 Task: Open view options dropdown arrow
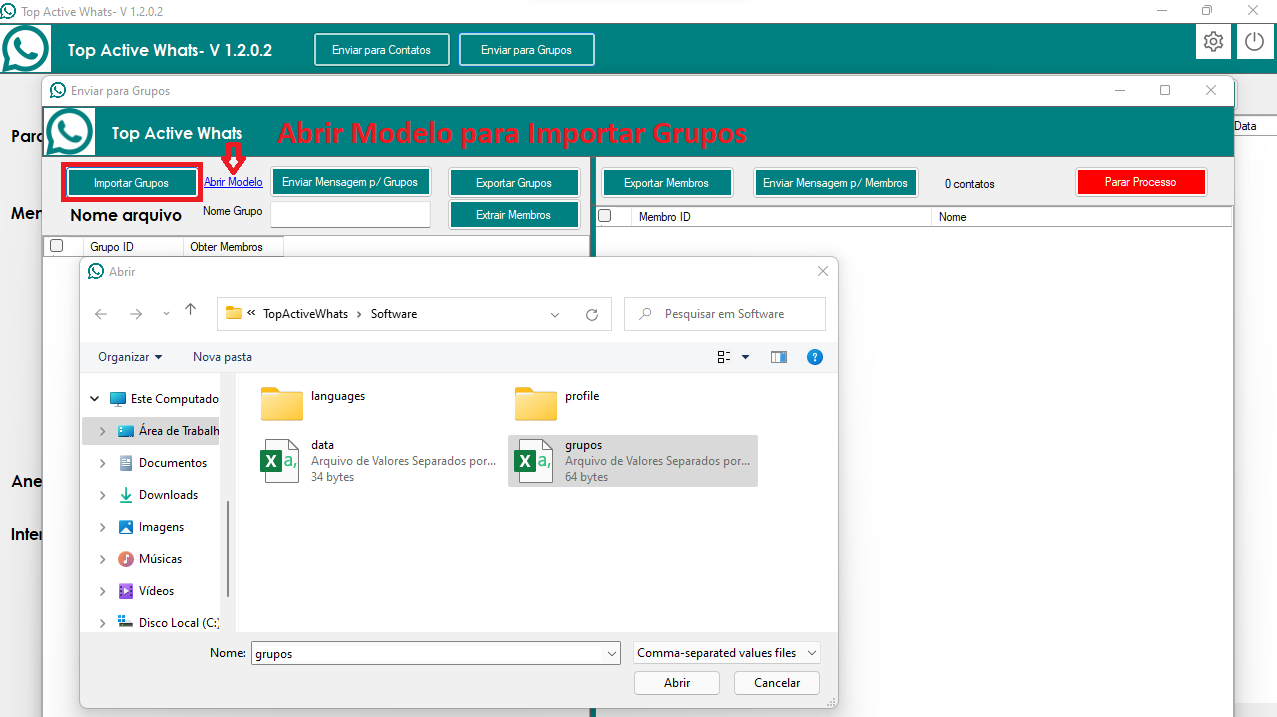(745, 357)
